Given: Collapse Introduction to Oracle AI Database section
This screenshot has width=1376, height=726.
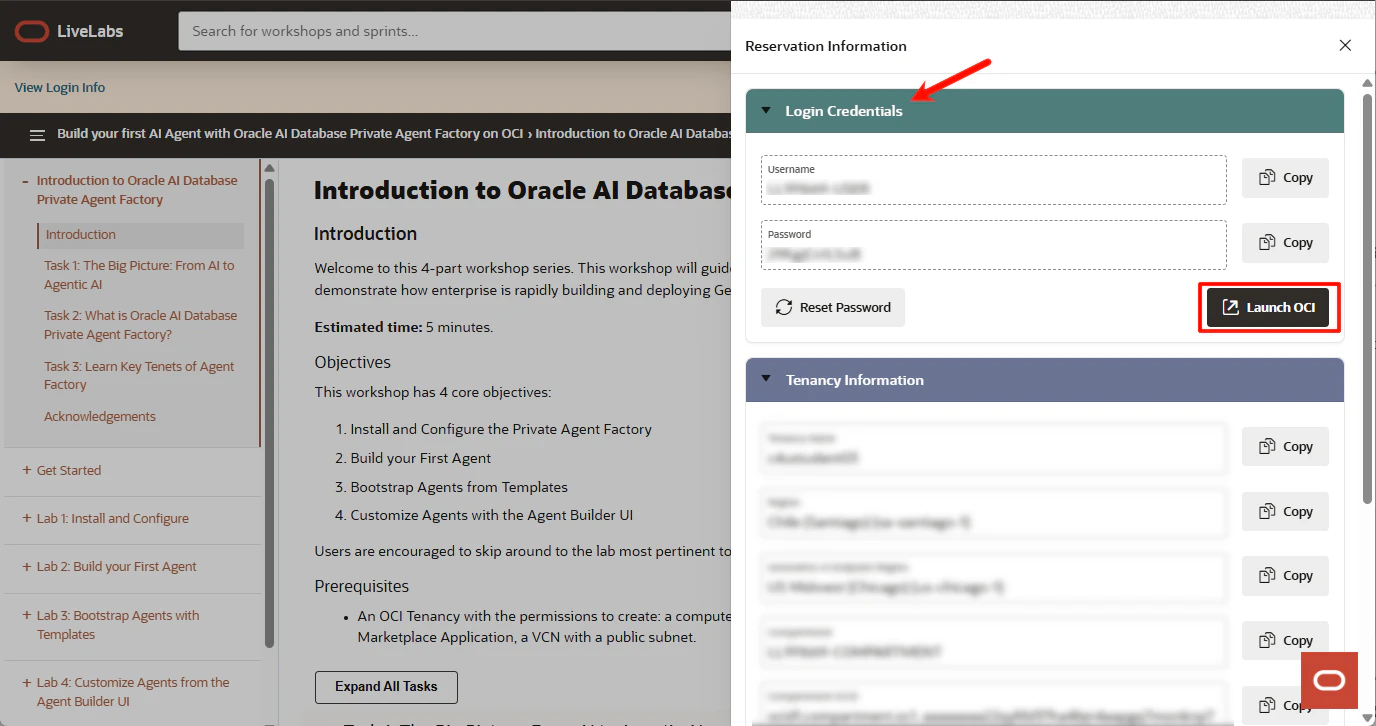Looking at the screenshot, I should click(24, 181).
